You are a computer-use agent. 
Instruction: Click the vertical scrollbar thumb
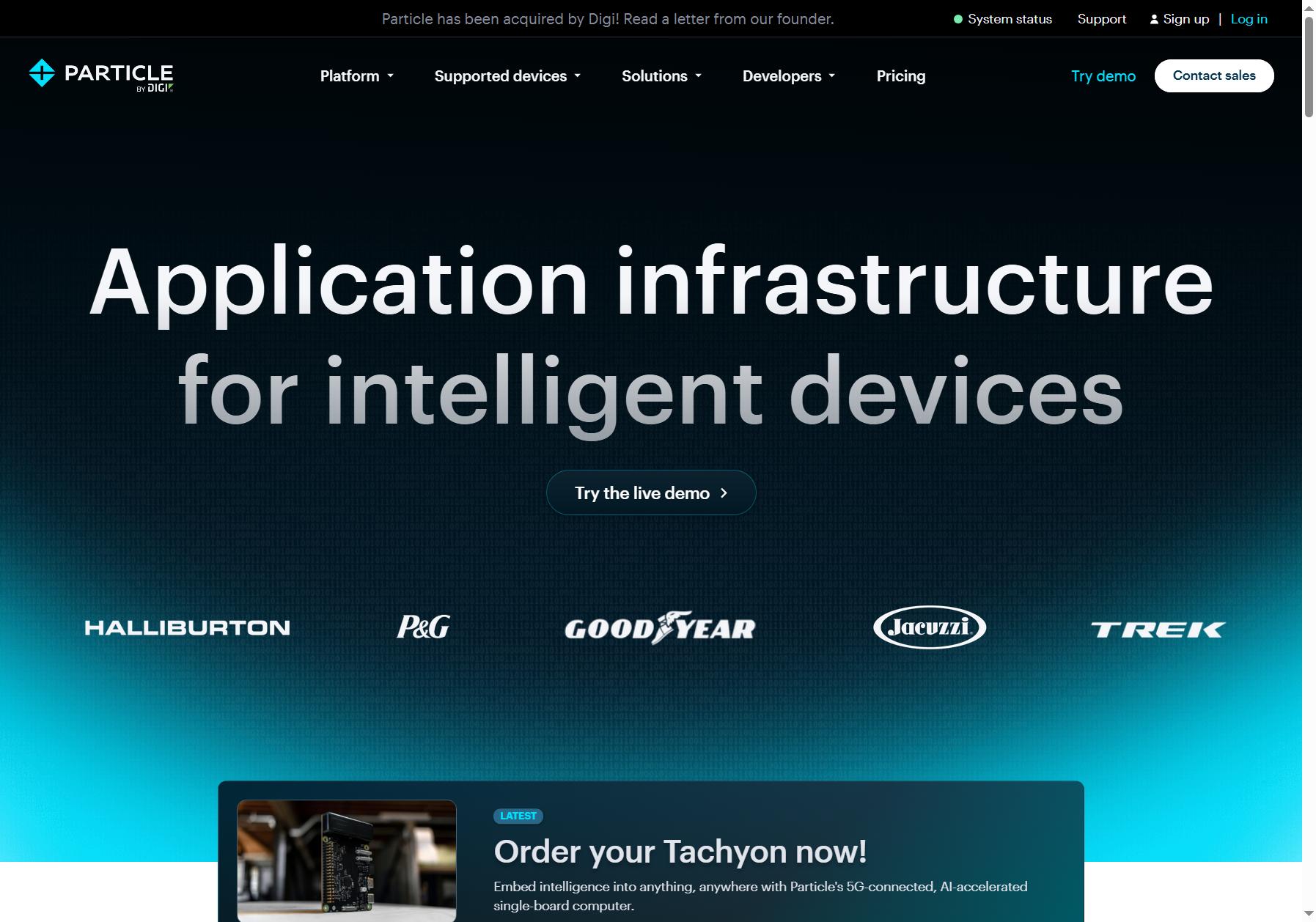coord(1309,66)
